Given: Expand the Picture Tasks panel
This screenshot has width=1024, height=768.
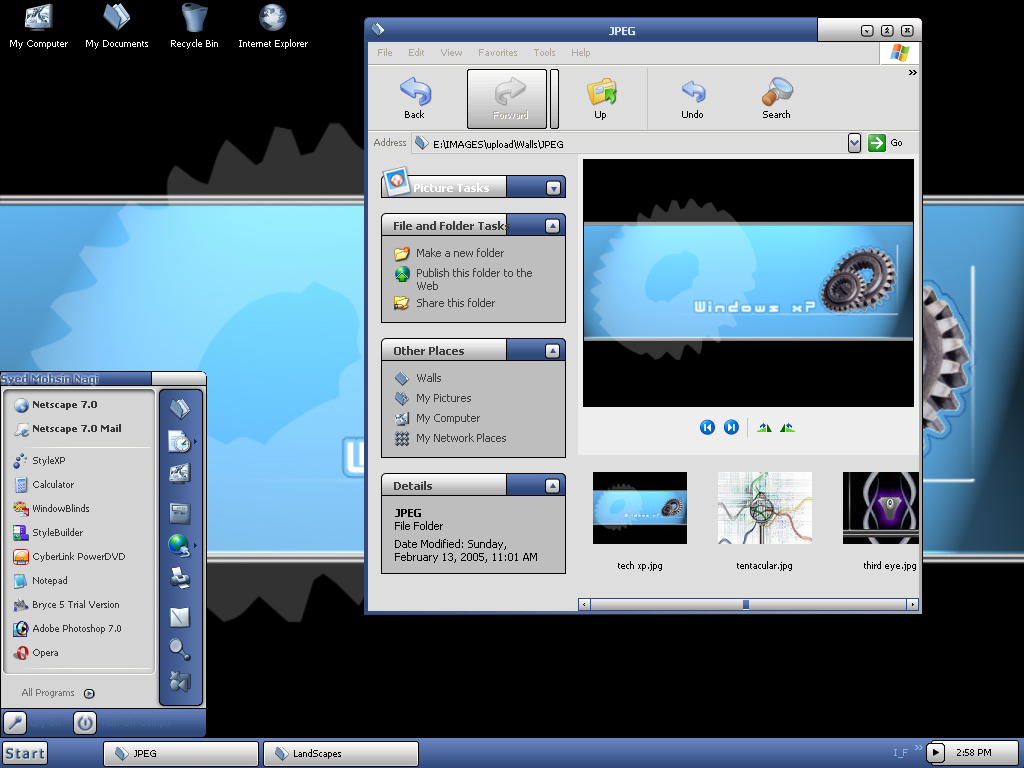Looking at the screenshot, I should pyautogui.click(x=554, y=189).
